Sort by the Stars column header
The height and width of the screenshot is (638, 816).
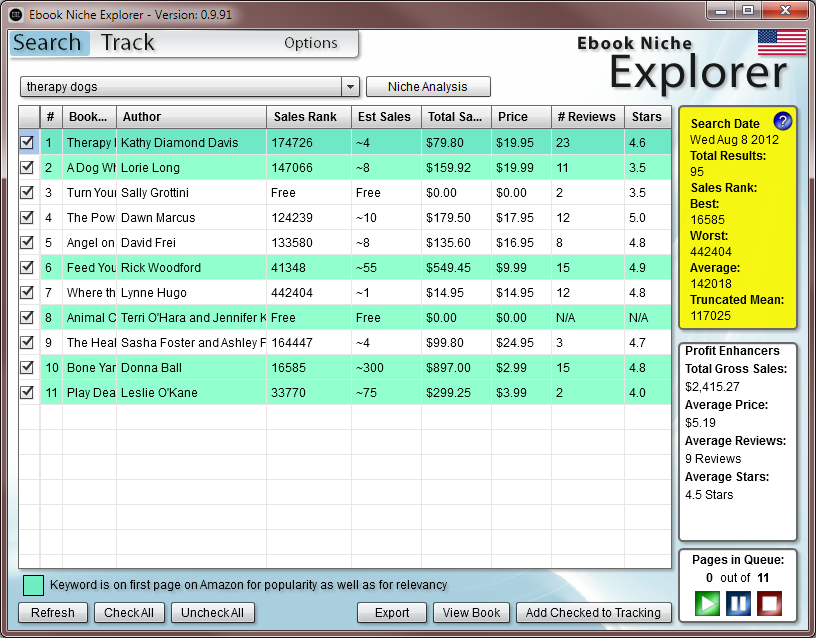point(648,117)
